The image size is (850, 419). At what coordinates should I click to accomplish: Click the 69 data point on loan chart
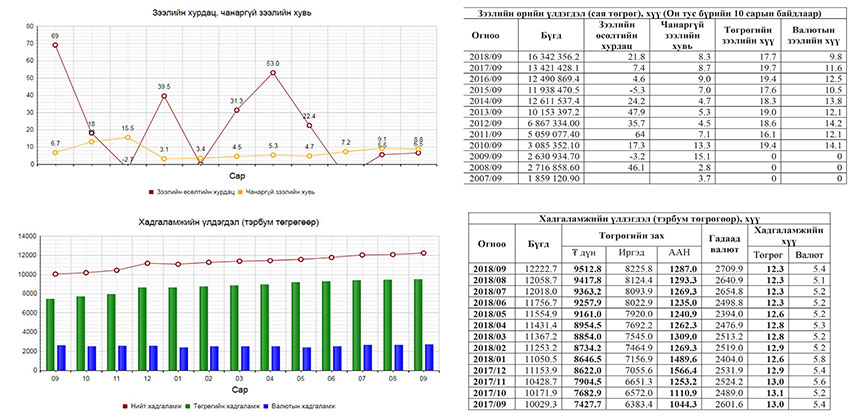55,45
